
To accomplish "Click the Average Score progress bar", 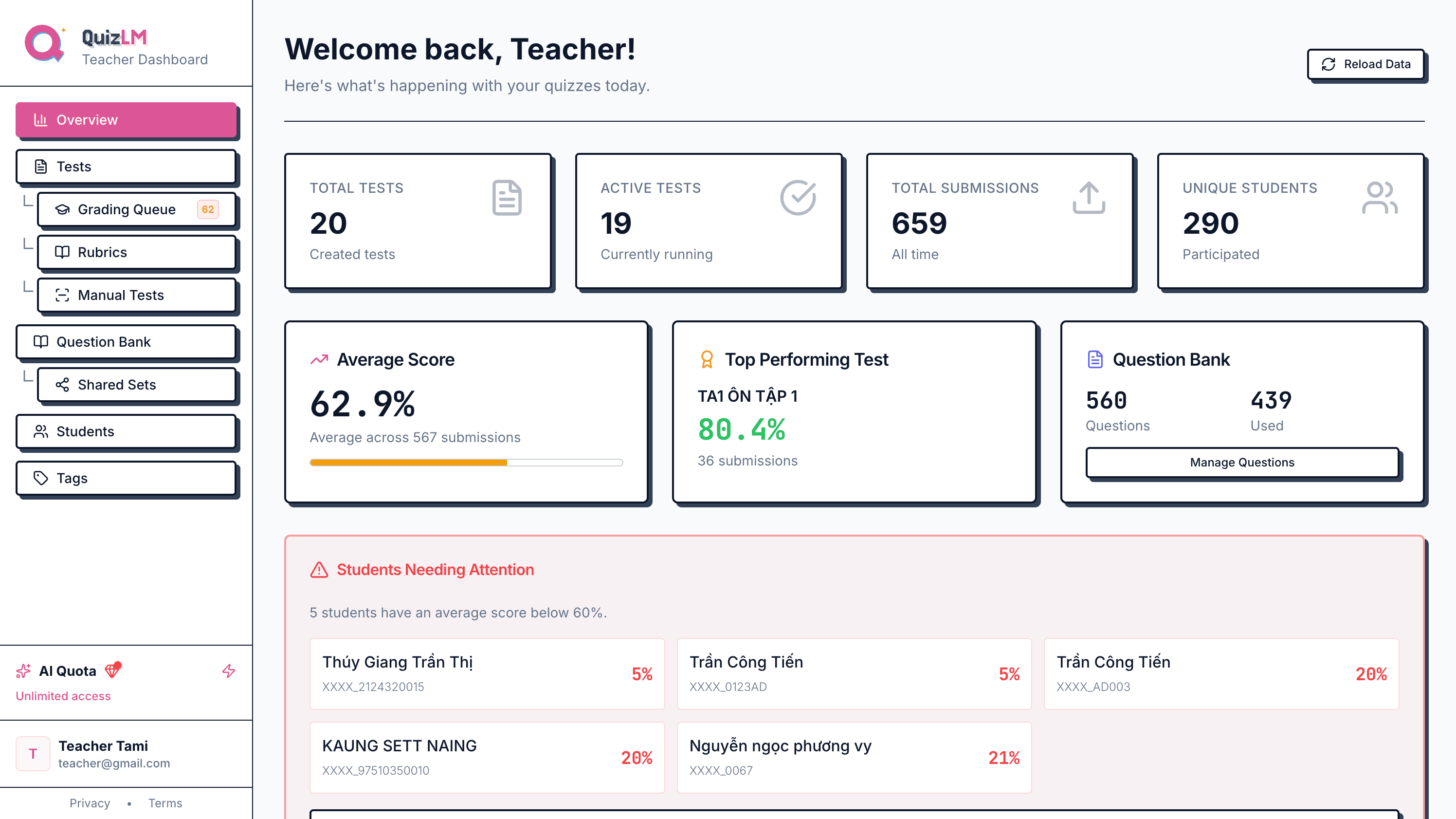I will click(466, 463).
